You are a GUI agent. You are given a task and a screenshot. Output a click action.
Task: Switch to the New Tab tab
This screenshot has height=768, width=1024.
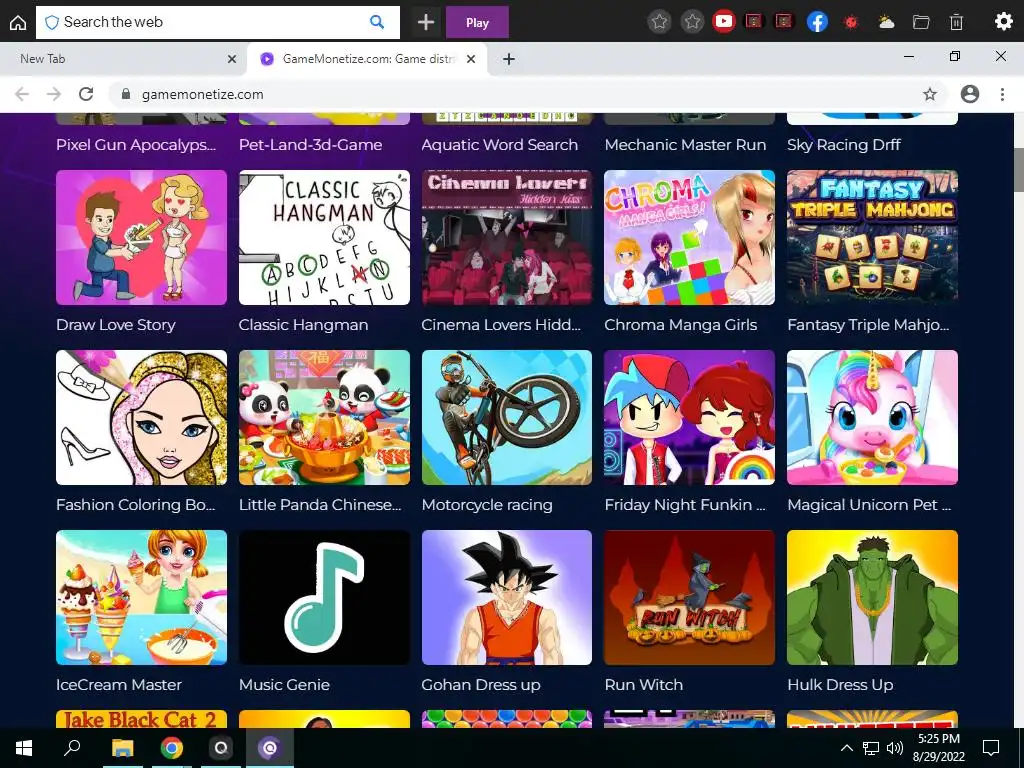tap(124, 59)
